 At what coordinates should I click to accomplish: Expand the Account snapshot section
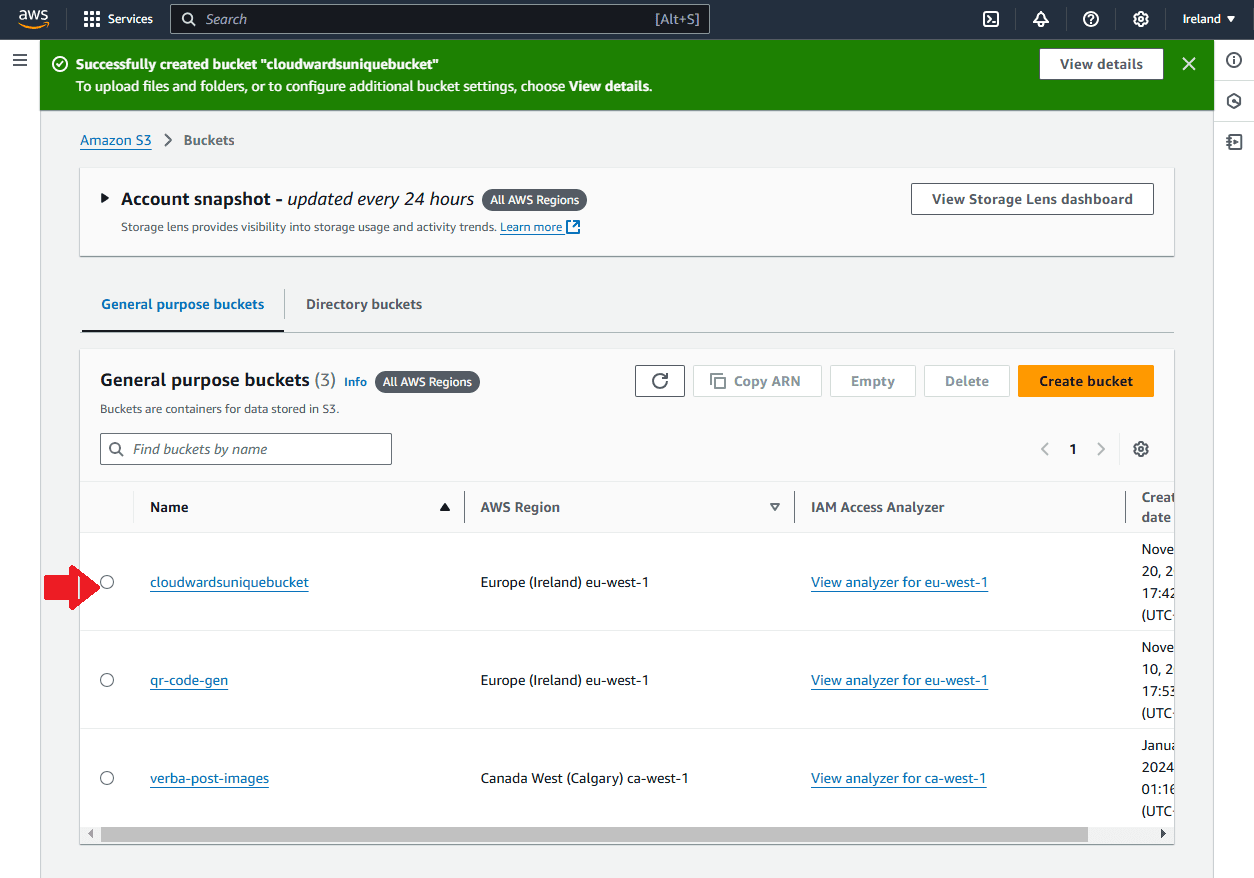click(x=105, y=198)
